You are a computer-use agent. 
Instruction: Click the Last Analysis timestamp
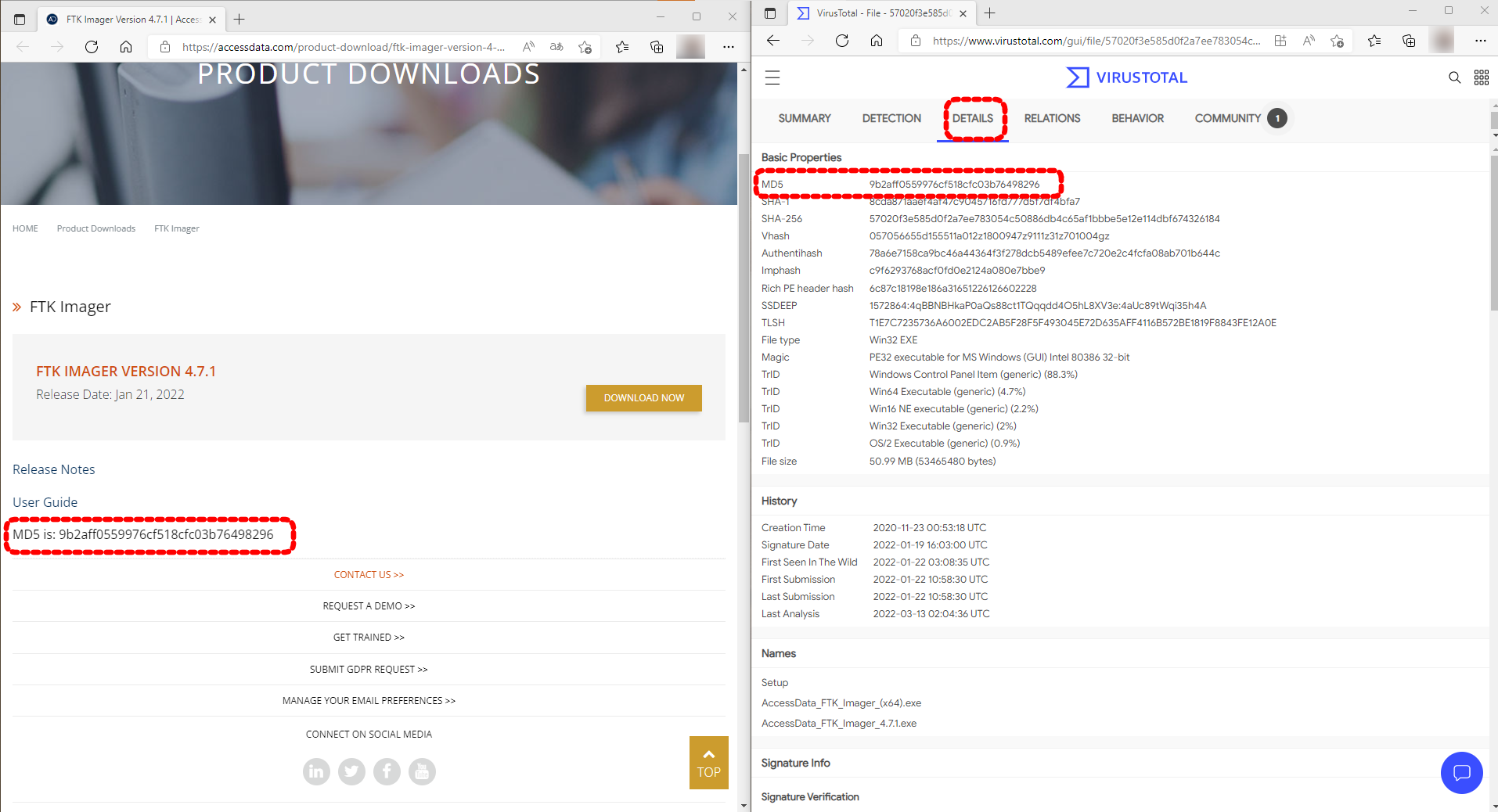[931, 614]
